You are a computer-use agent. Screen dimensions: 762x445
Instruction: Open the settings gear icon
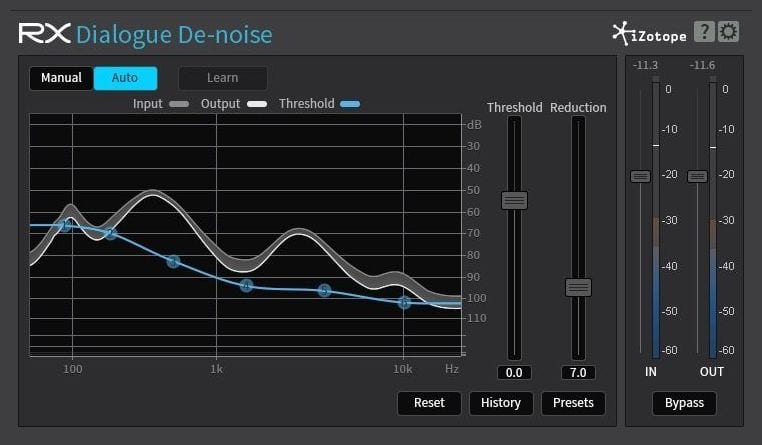tap(728, 32)
